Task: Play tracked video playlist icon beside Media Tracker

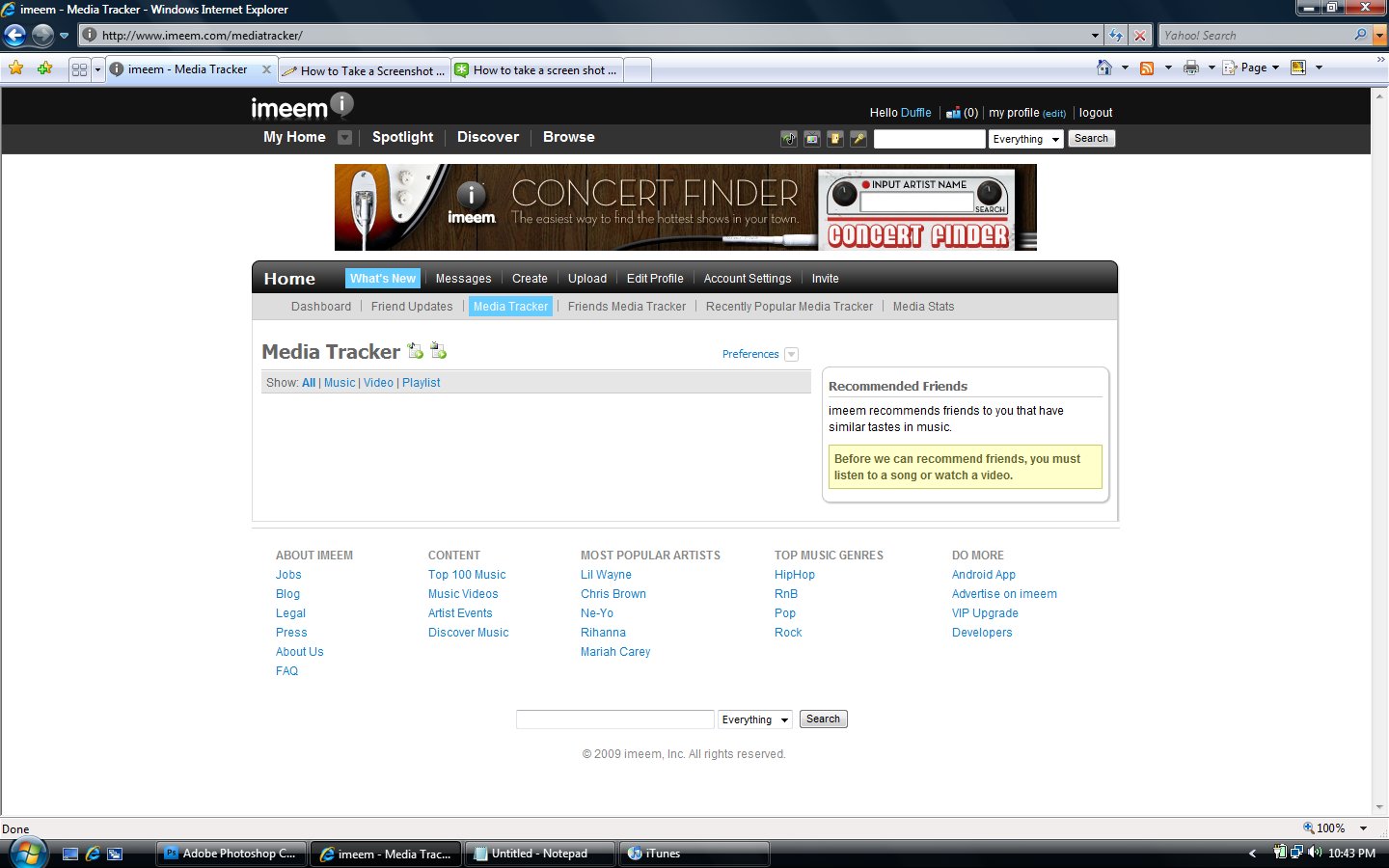Action: pos(438,350)
